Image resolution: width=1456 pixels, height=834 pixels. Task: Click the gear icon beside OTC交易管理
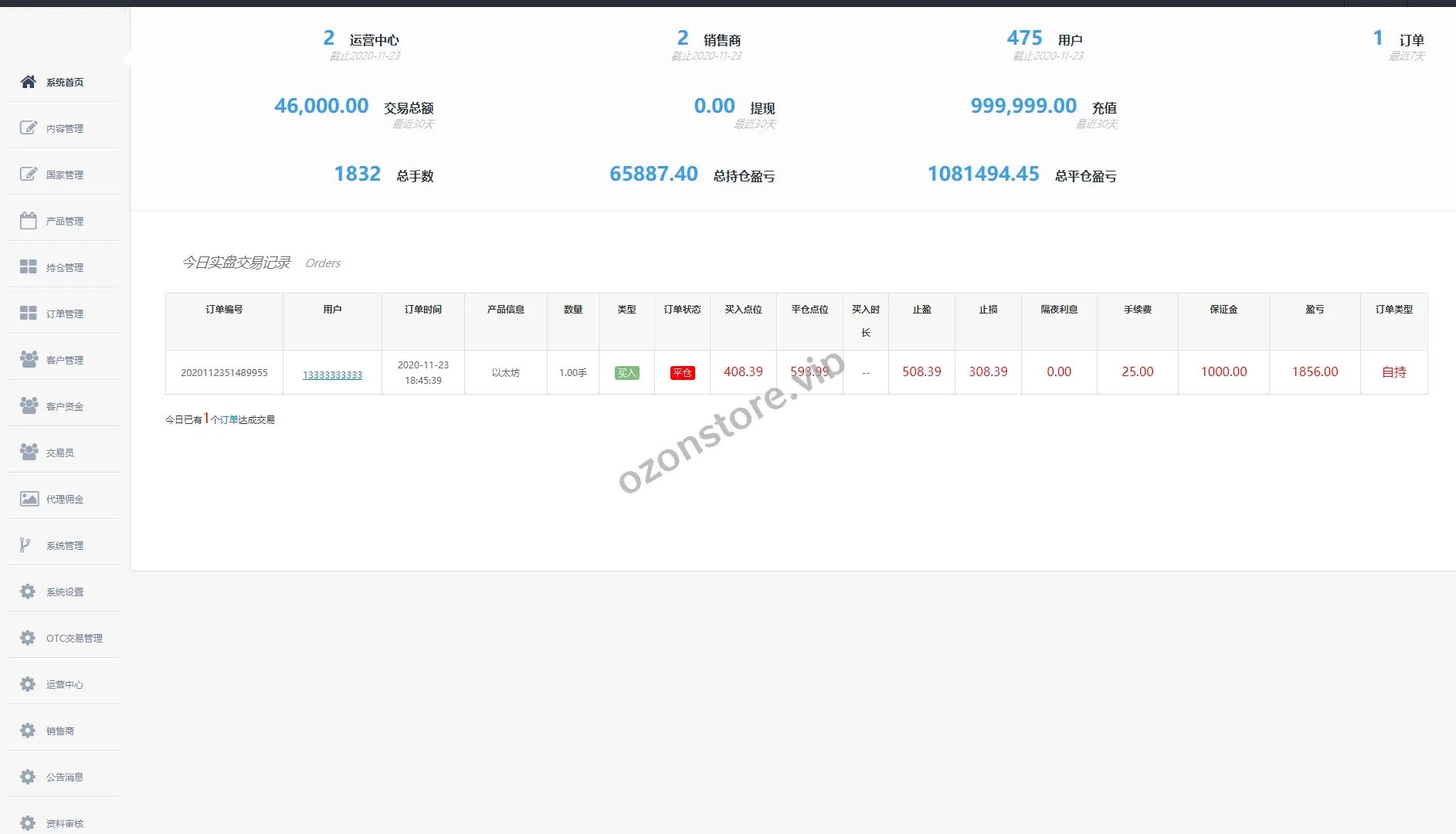point(29,638)
